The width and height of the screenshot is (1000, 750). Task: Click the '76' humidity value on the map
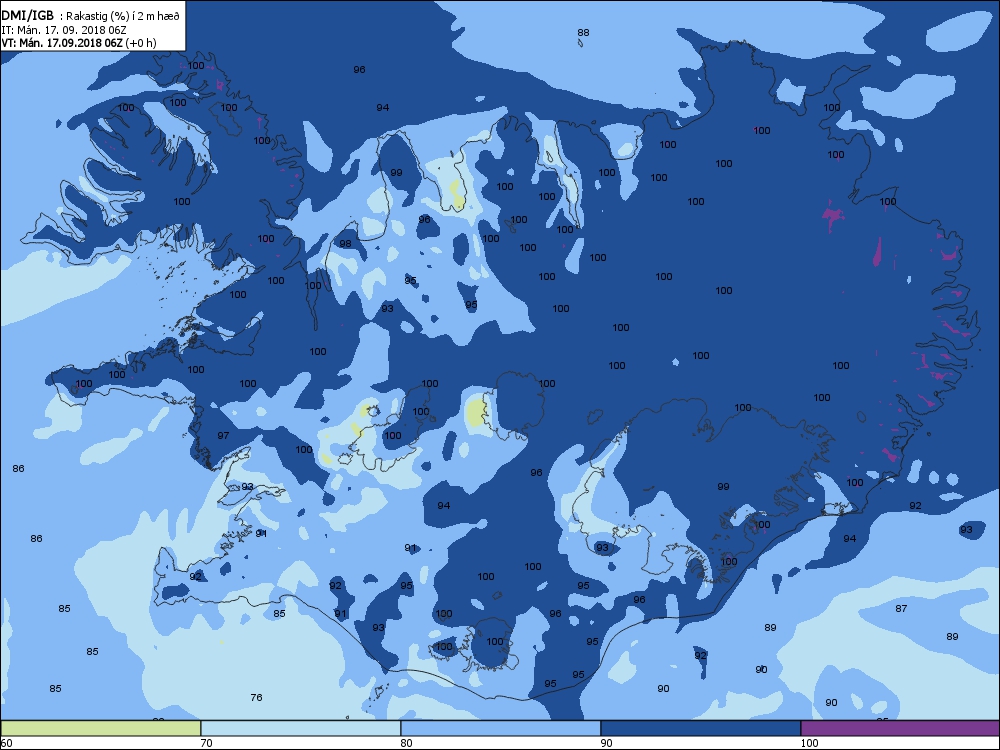click(x=256, y=698)
